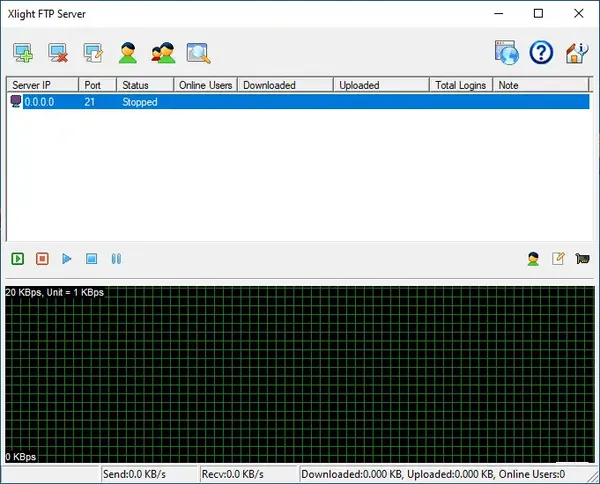Click the edit notepad icon in lower toolbar
This screenshot has height=484, width=600.
click(558, 259)
